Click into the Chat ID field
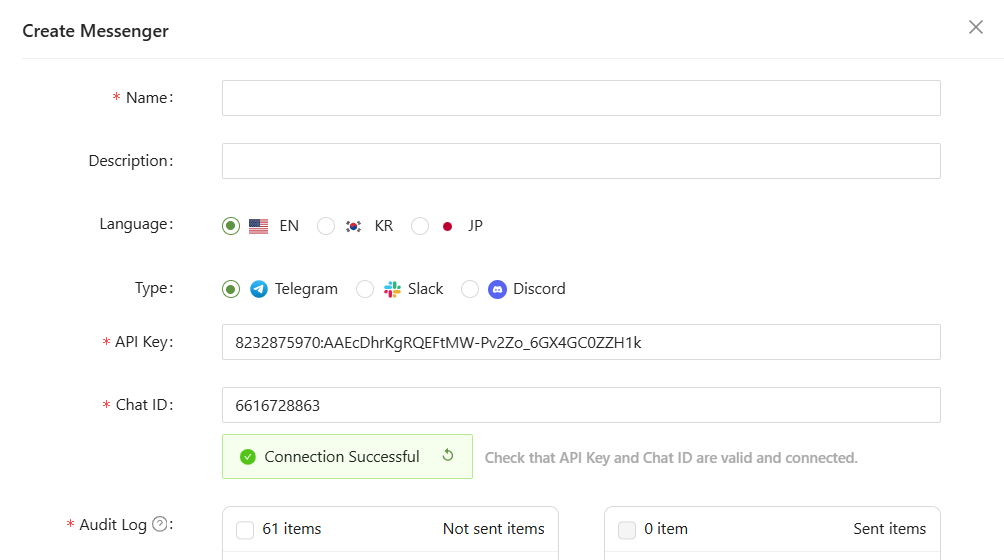 [x=581, y=405]
